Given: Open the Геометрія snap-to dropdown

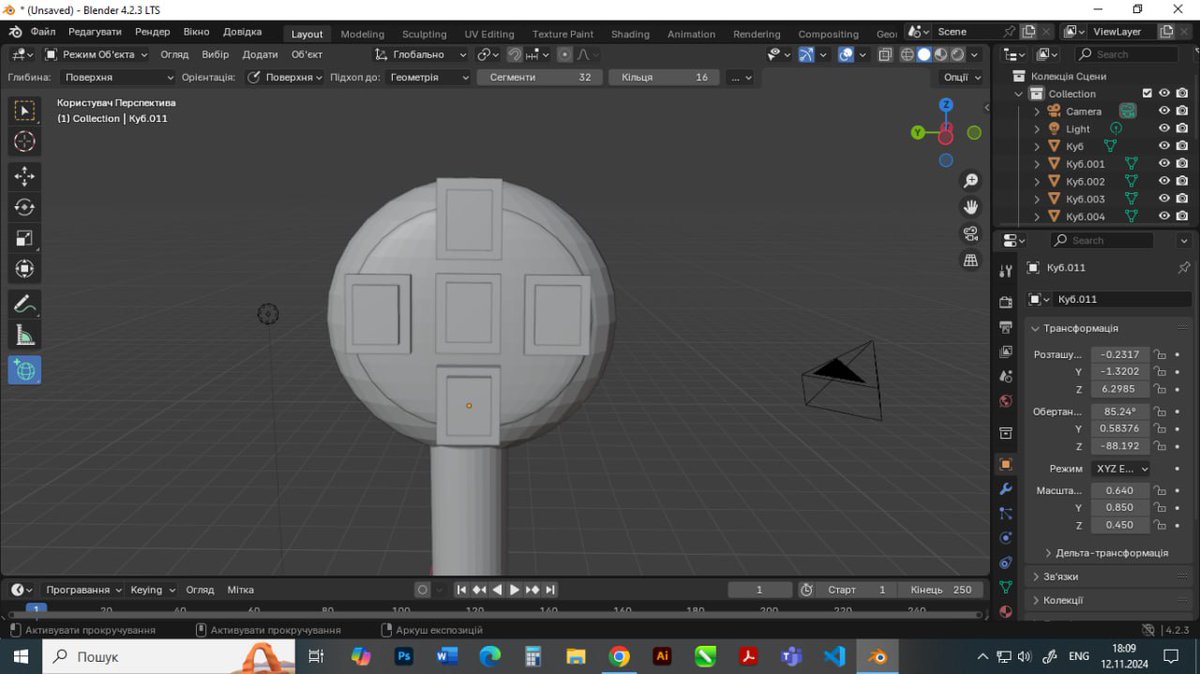Looking at the screenshot, I should (x=429, y=77).
